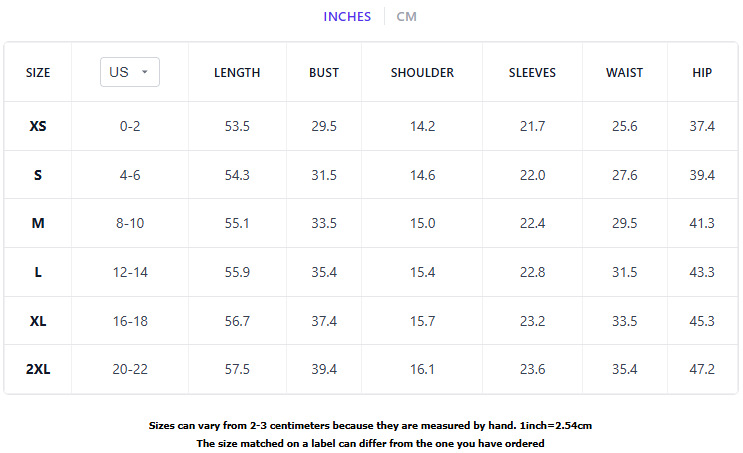
Task: Click the 20-22 US size cell
Action: 130,369
